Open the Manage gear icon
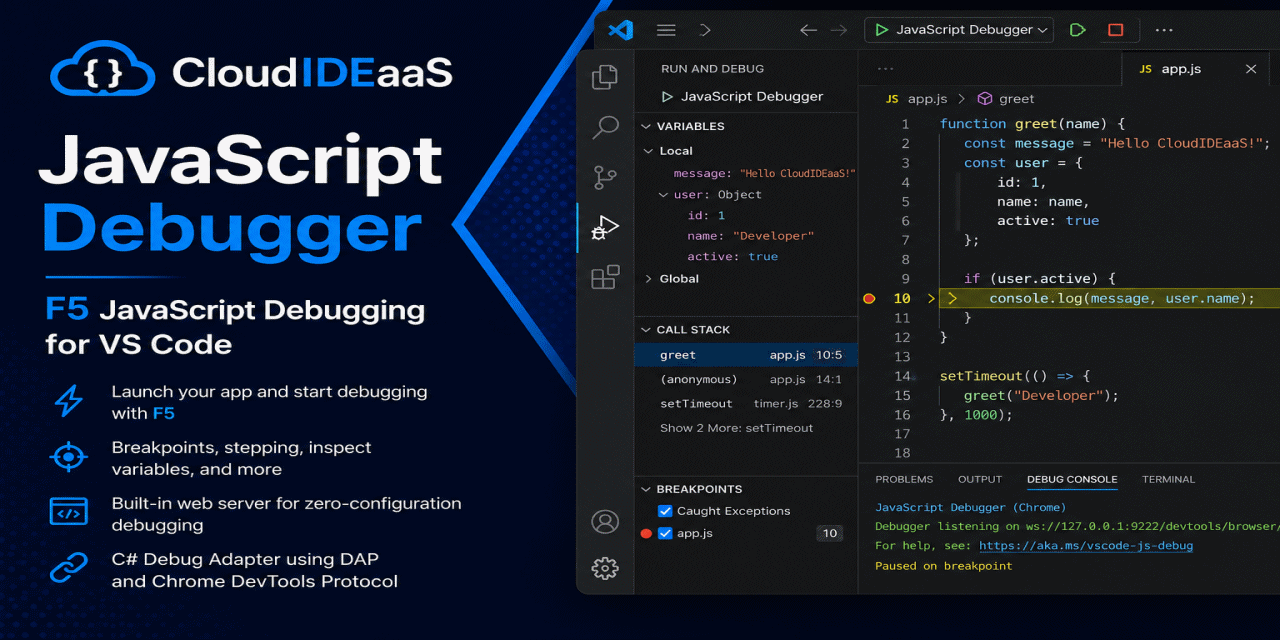 coord(605,568)
